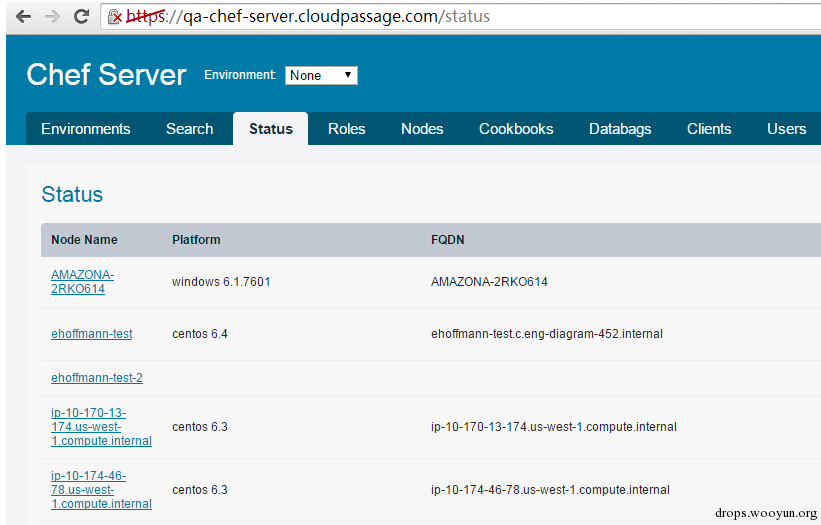Click the Chef Server title
The image size is (821, 525).
pos(106,75)
